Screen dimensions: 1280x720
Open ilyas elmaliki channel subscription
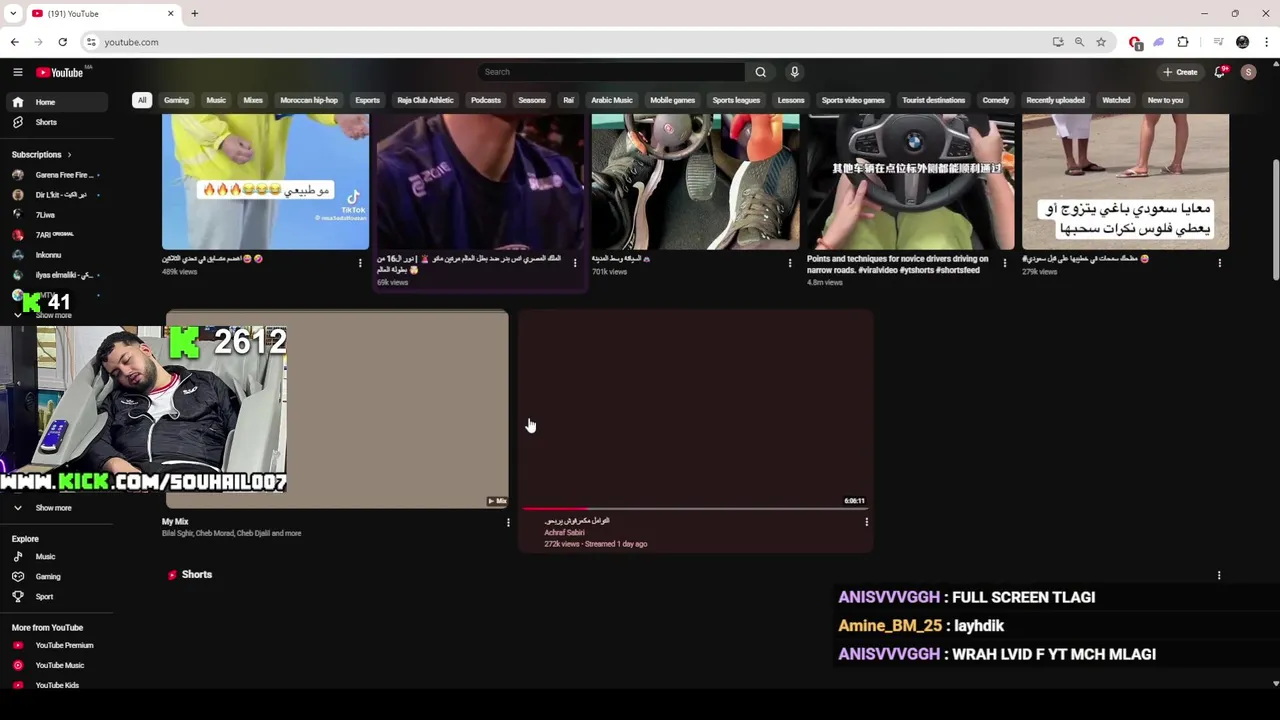click(x=58, y=275)
